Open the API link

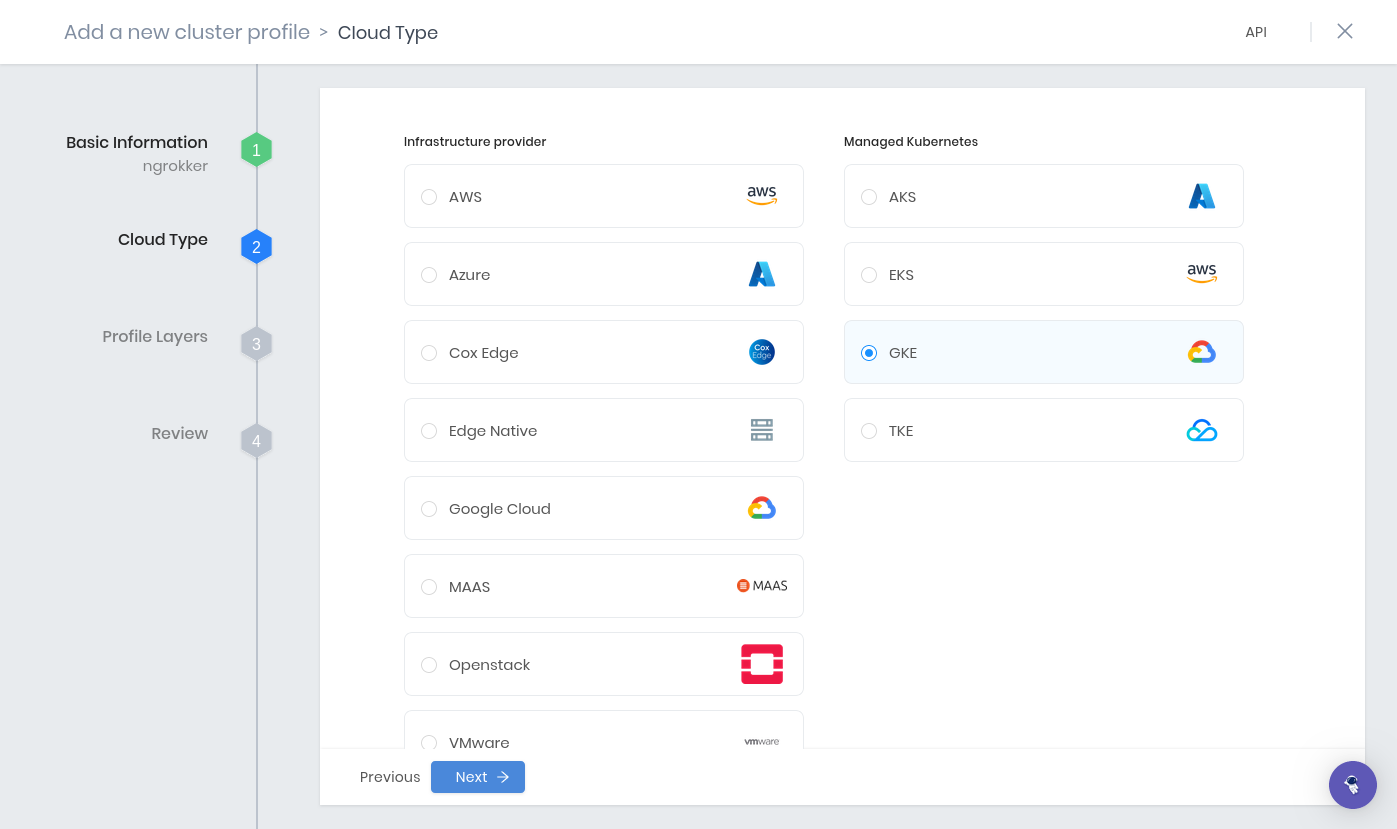[1256, 31]
